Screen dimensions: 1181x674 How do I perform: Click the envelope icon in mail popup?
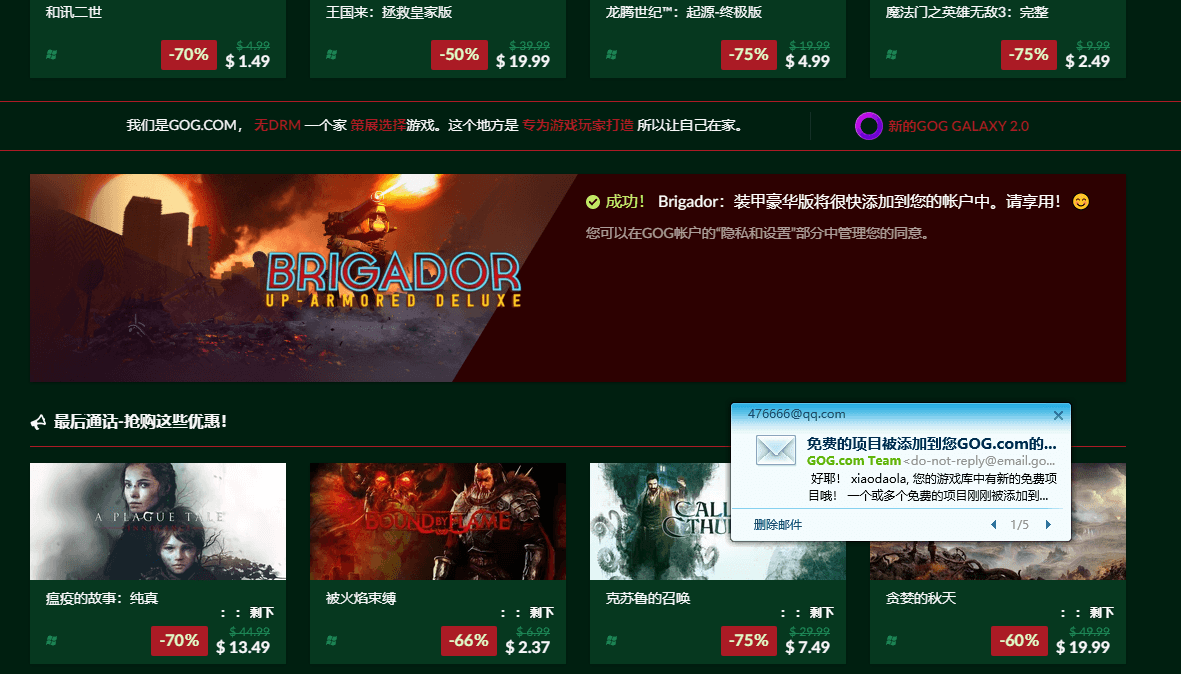coord(775,450)
